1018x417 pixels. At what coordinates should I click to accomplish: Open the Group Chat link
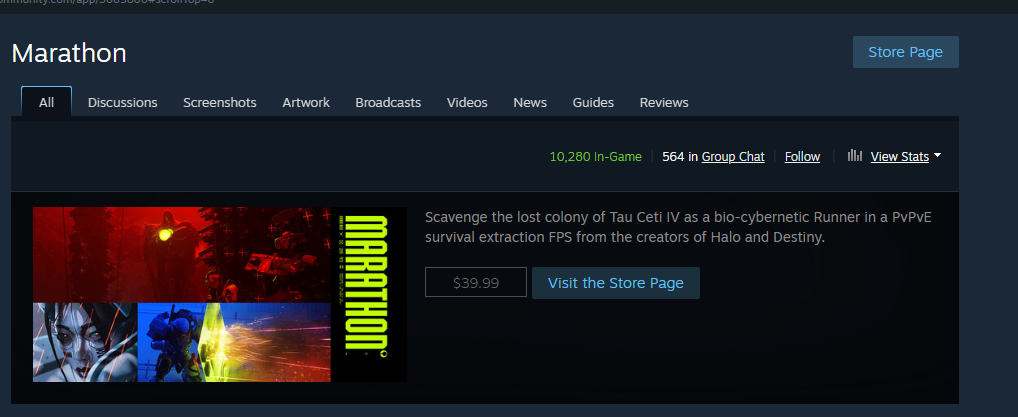coord(733,157)
